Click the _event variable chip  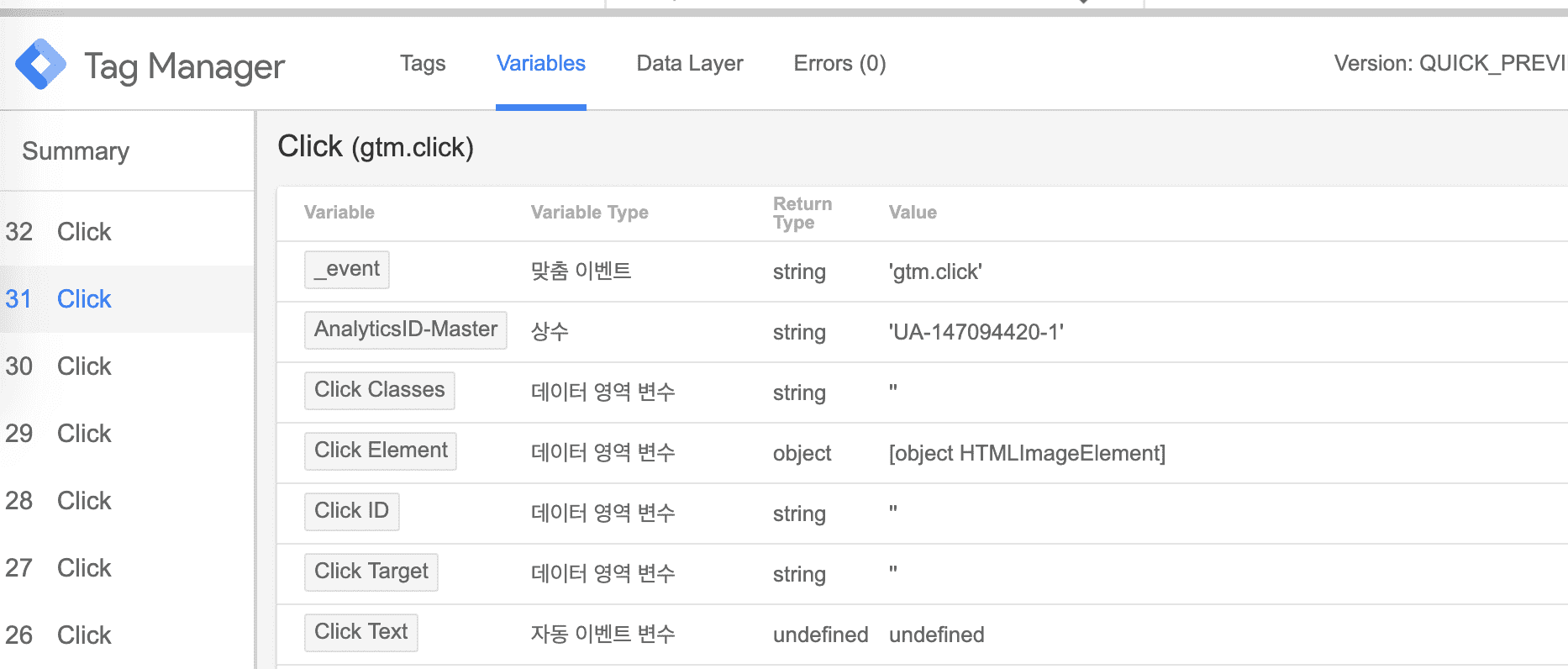(x=346, y=270)
